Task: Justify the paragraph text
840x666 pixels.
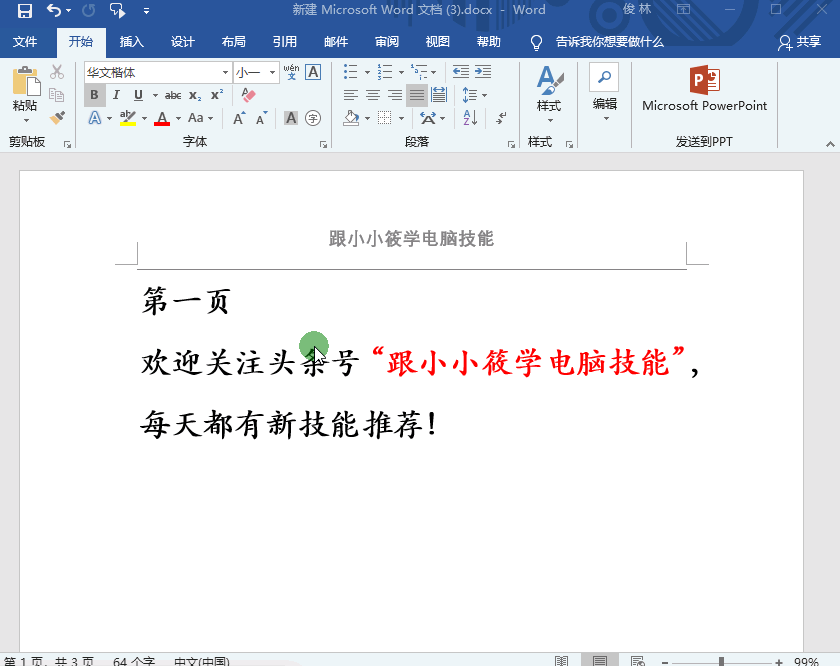Action: (417, 95)
